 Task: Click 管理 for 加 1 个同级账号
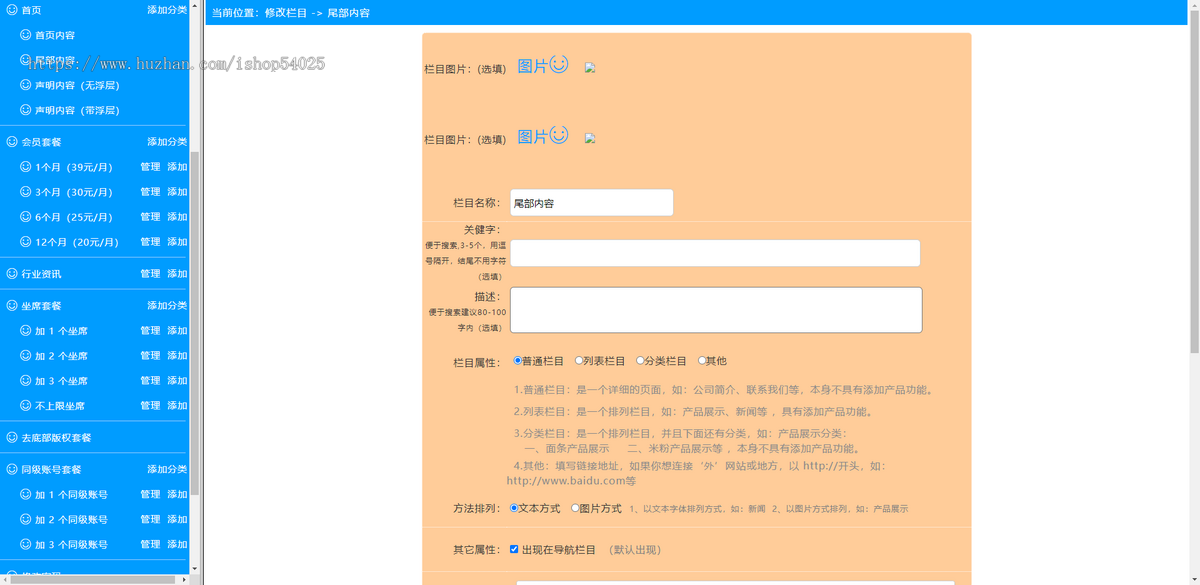150,495
